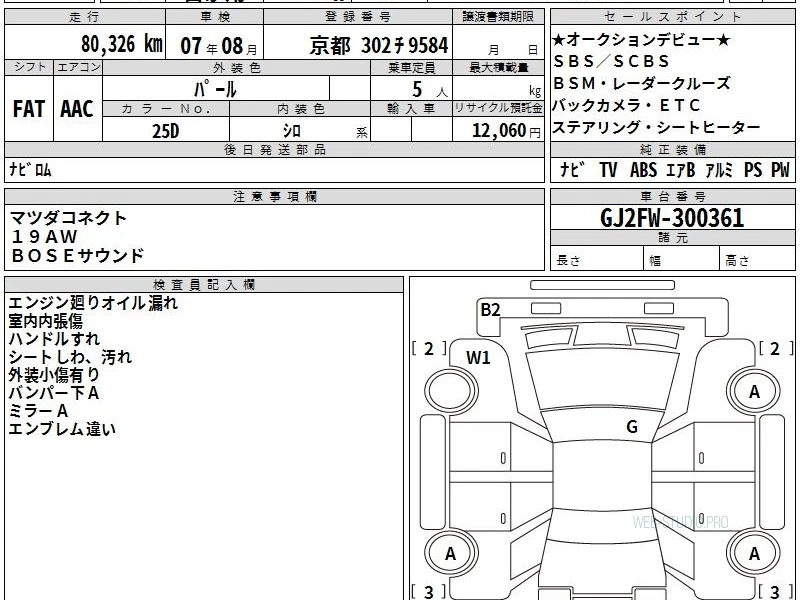Click the 長さ dimension field

pos(597,258)
